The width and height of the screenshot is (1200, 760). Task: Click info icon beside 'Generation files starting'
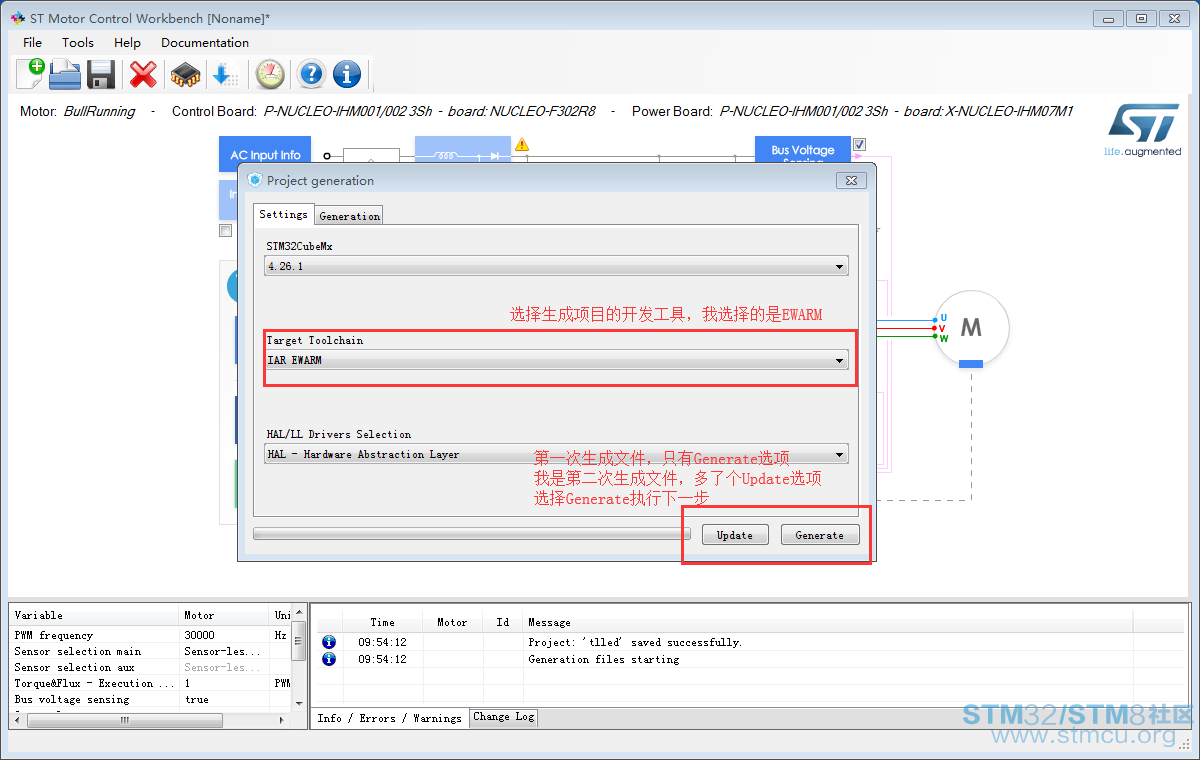click(x=329, y=659)
